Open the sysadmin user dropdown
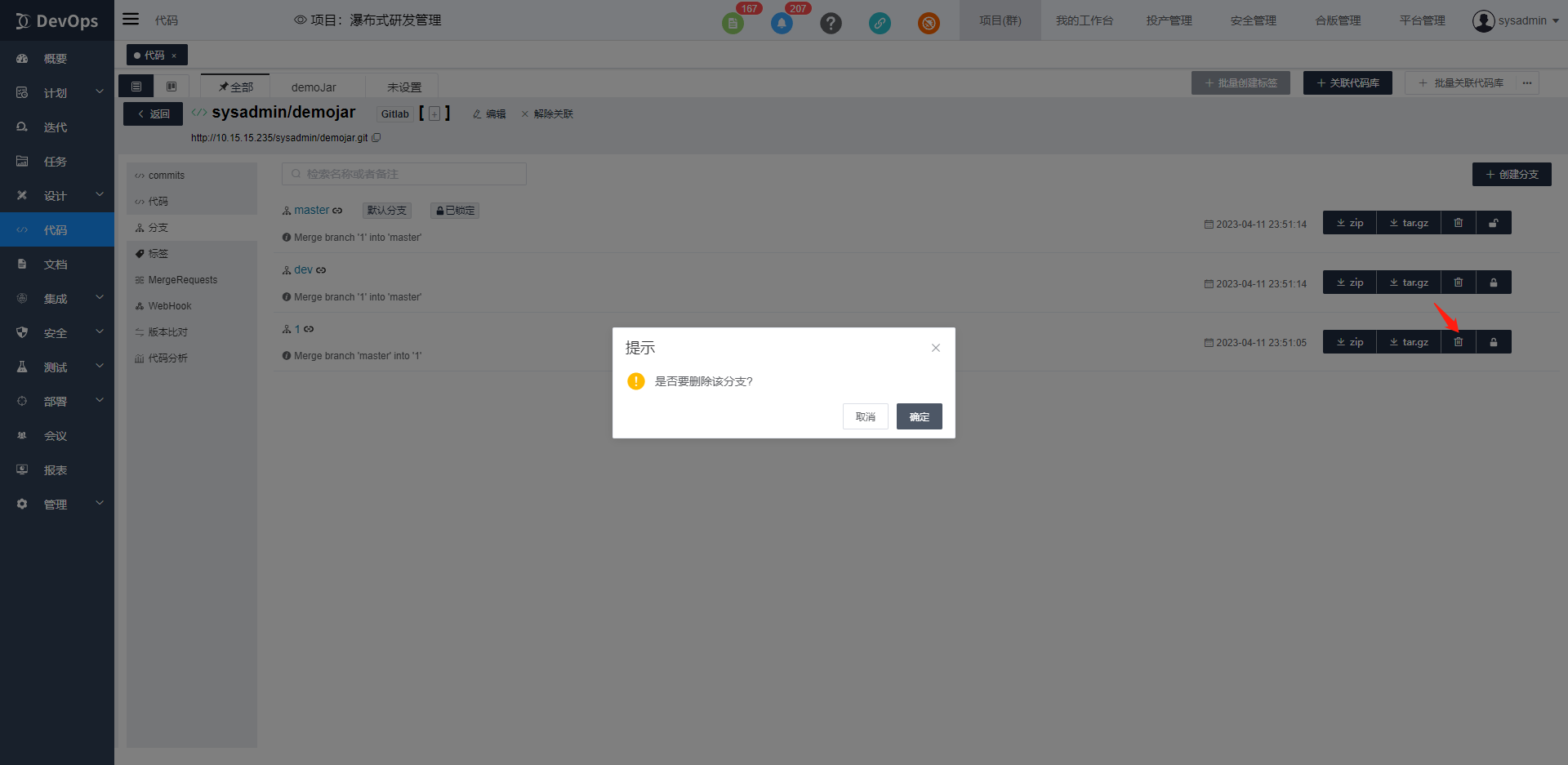The image size is (1568, 765). (x=1515, y=20)
